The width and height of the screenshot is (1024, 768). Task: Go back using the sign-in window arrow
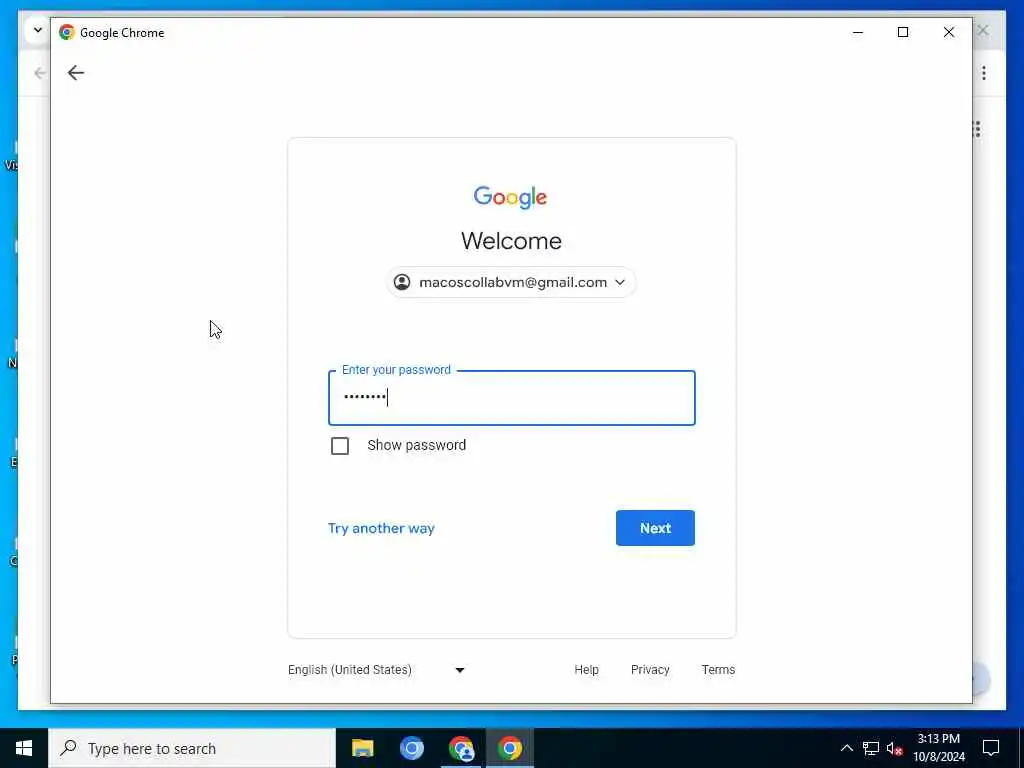[76, 72]
